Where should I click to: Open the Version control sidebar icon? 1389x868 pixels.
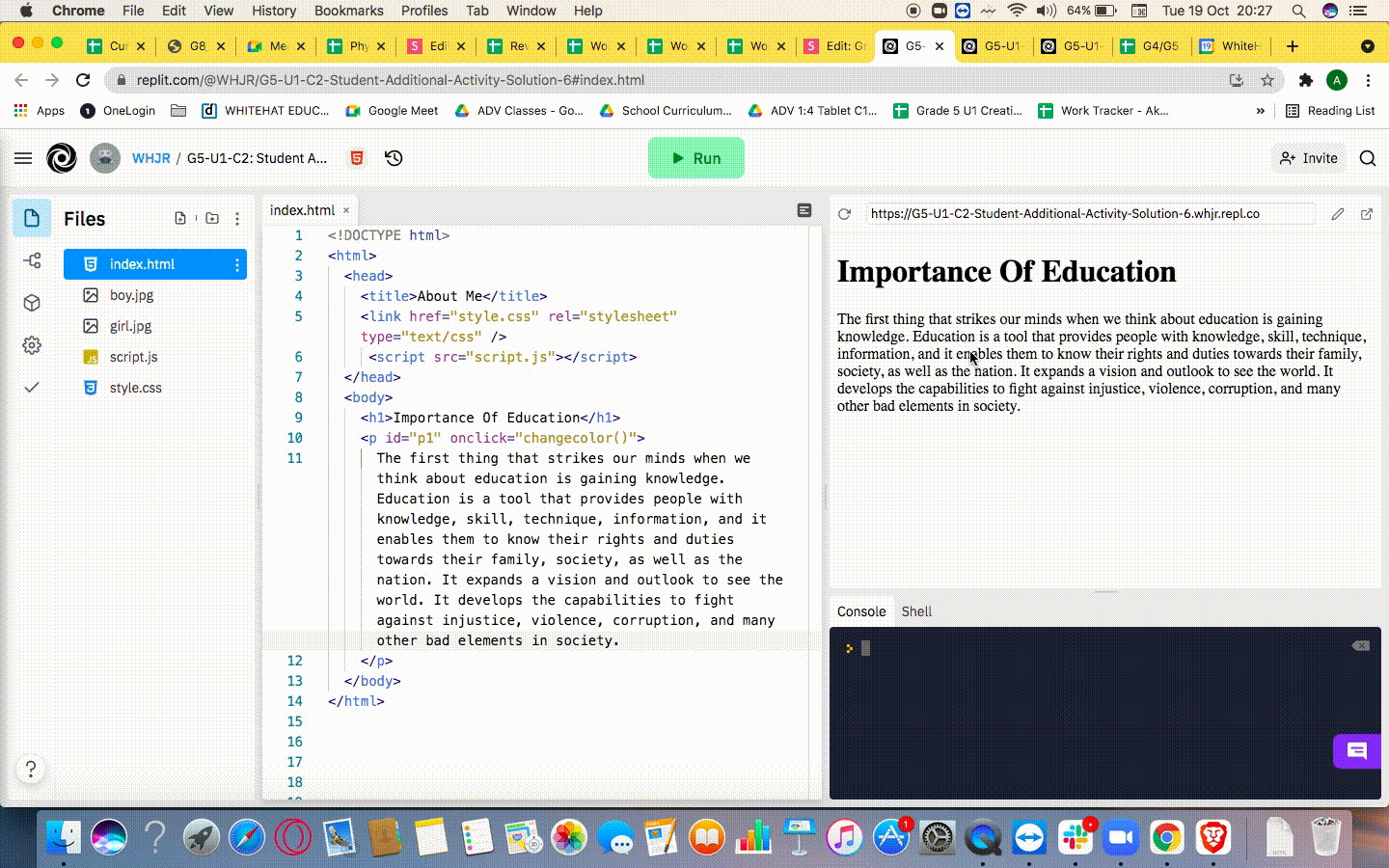point(32,260)
